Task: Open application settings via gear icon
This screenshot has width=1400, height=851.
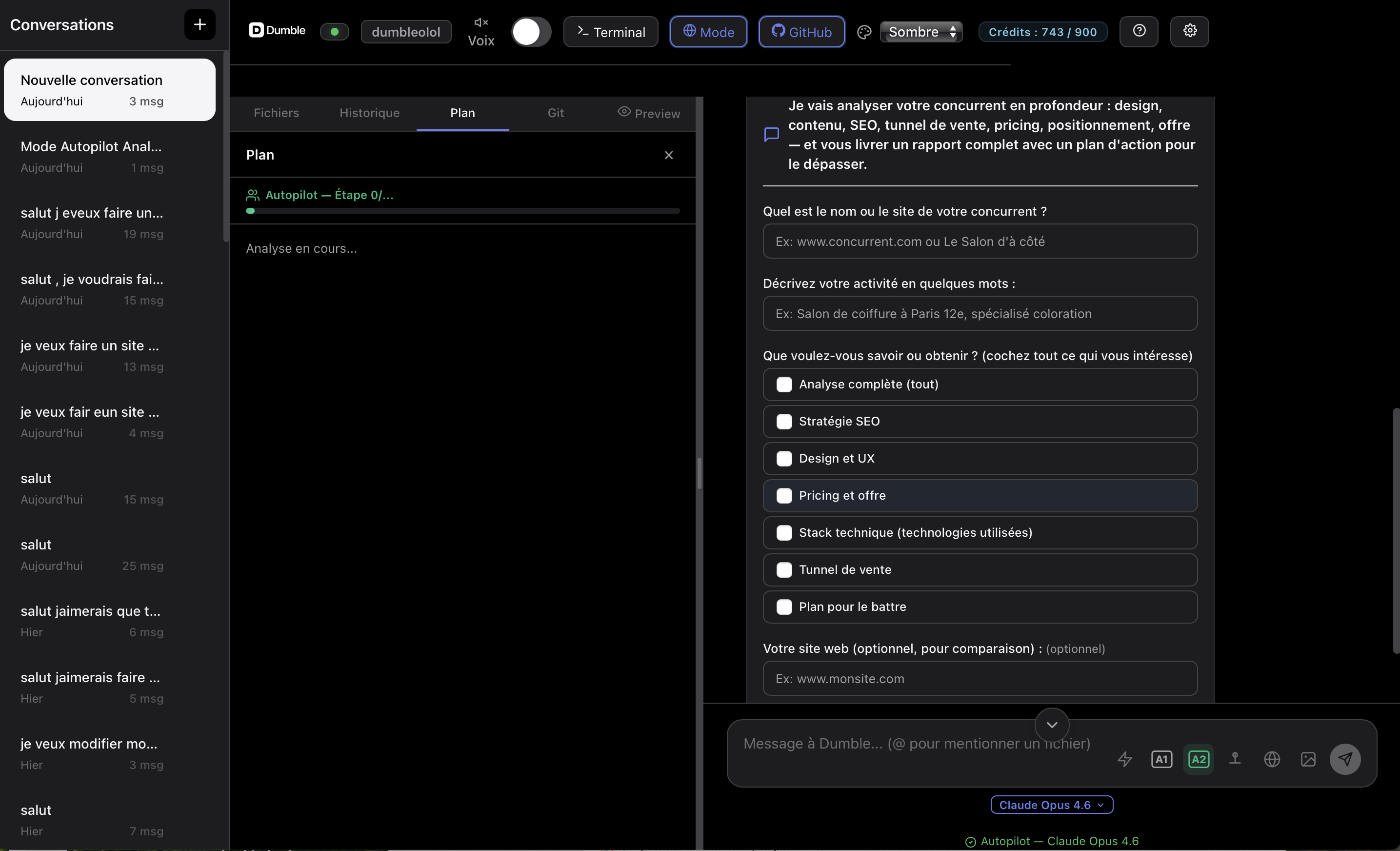Action: [x=1190, y=31]
